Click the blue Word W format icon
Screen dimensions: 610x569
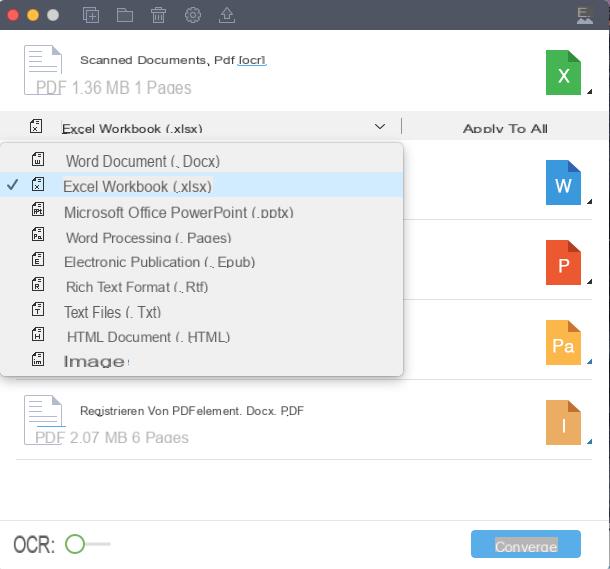[563, 182]
